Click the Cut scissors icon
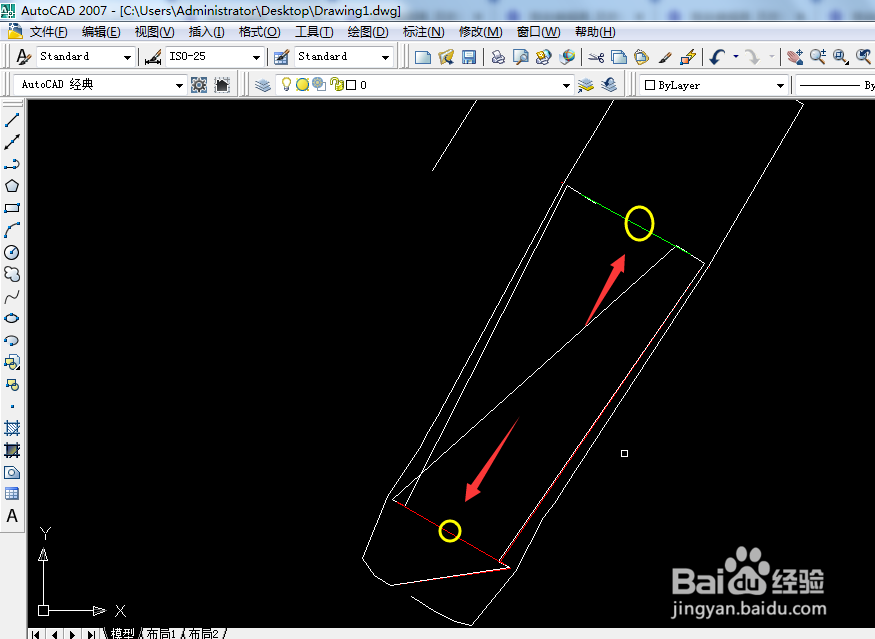Viewport: 875px width, 639px height. [x=596, y=56]
